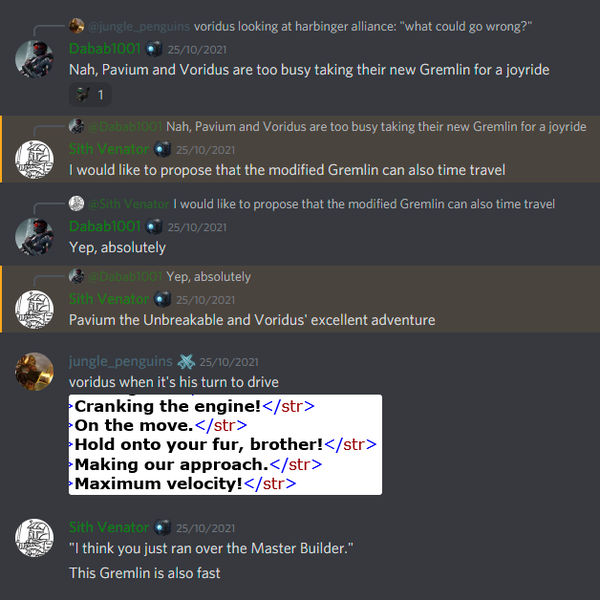This screenshot has width=600, height=600.
Task: Click the role badge next to the first Dabab1001 name
Action: click(x=154, y=49)
